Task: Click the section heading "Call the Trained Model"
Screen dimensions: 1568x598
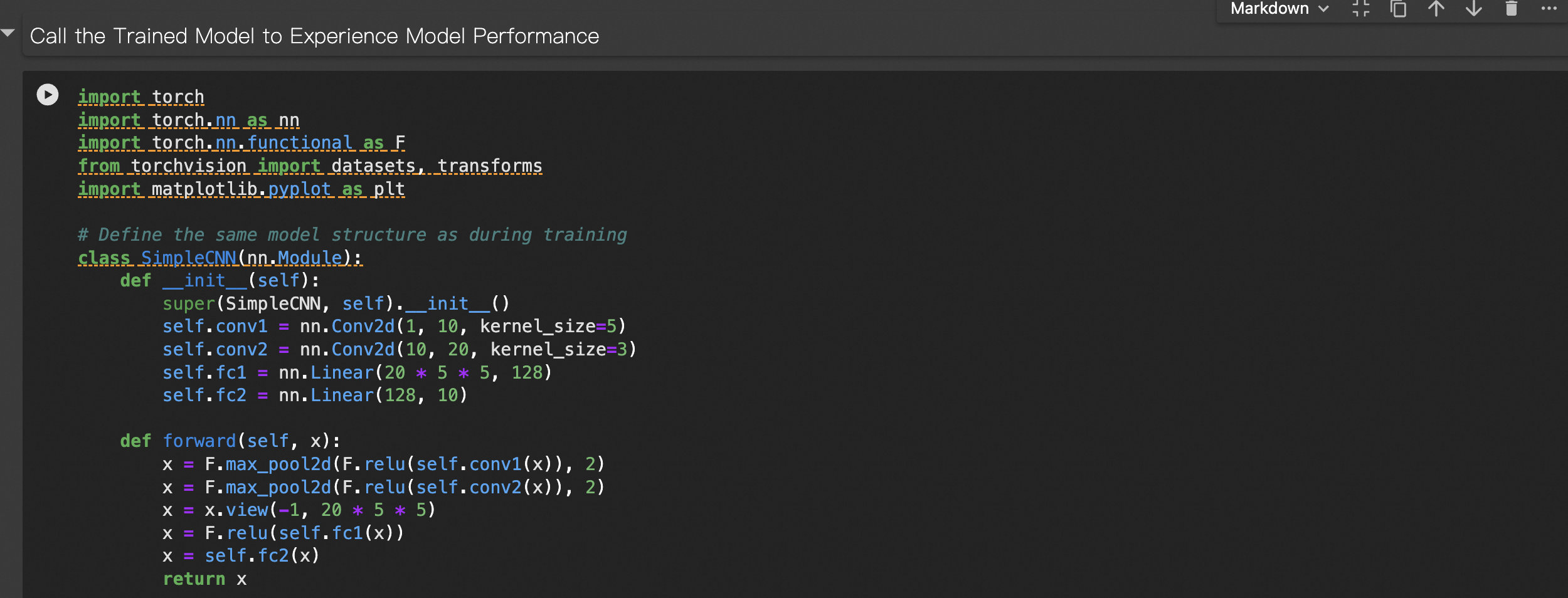Action: (314, 36)
